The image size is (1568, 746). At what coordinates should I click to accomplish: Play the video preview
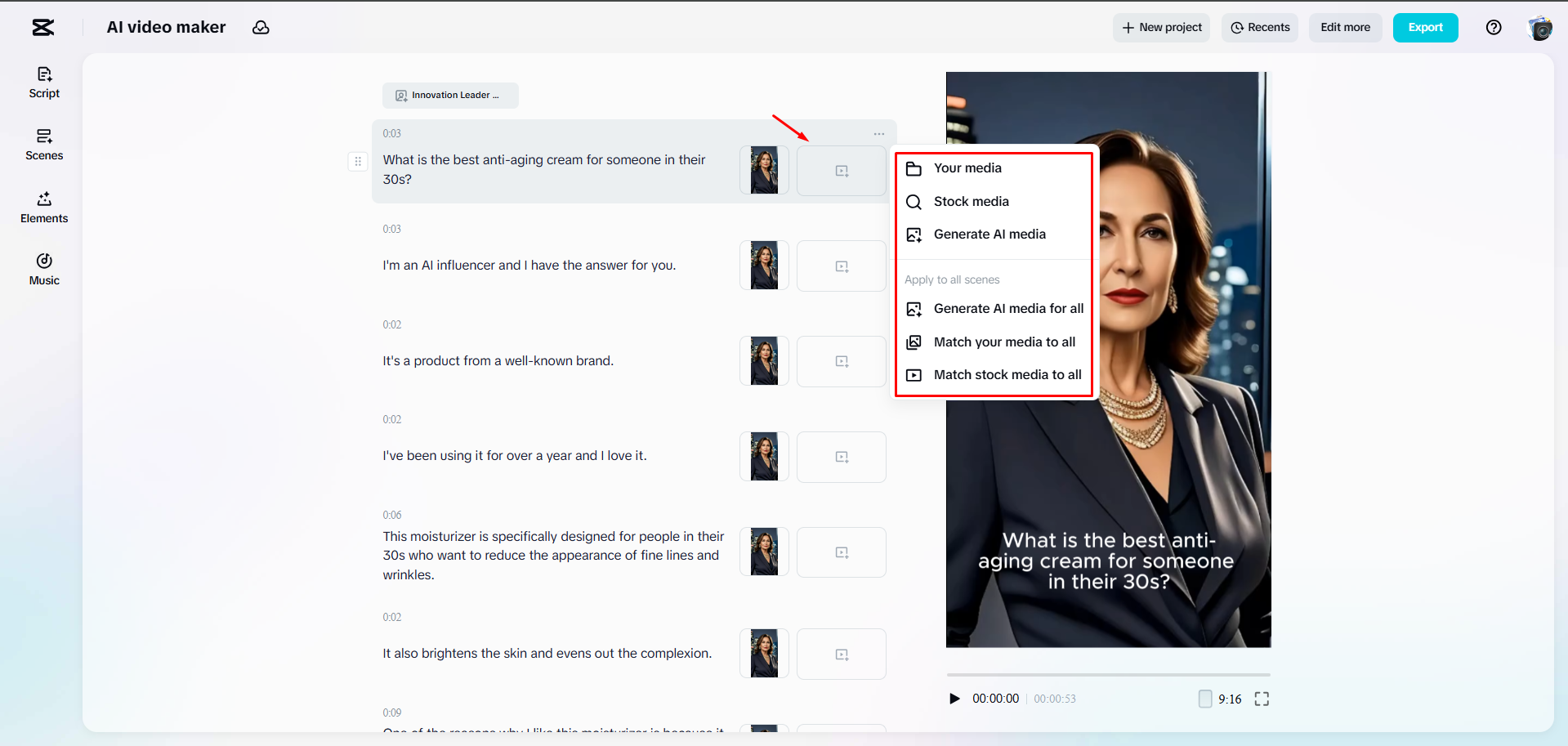(x=954, y=699)
